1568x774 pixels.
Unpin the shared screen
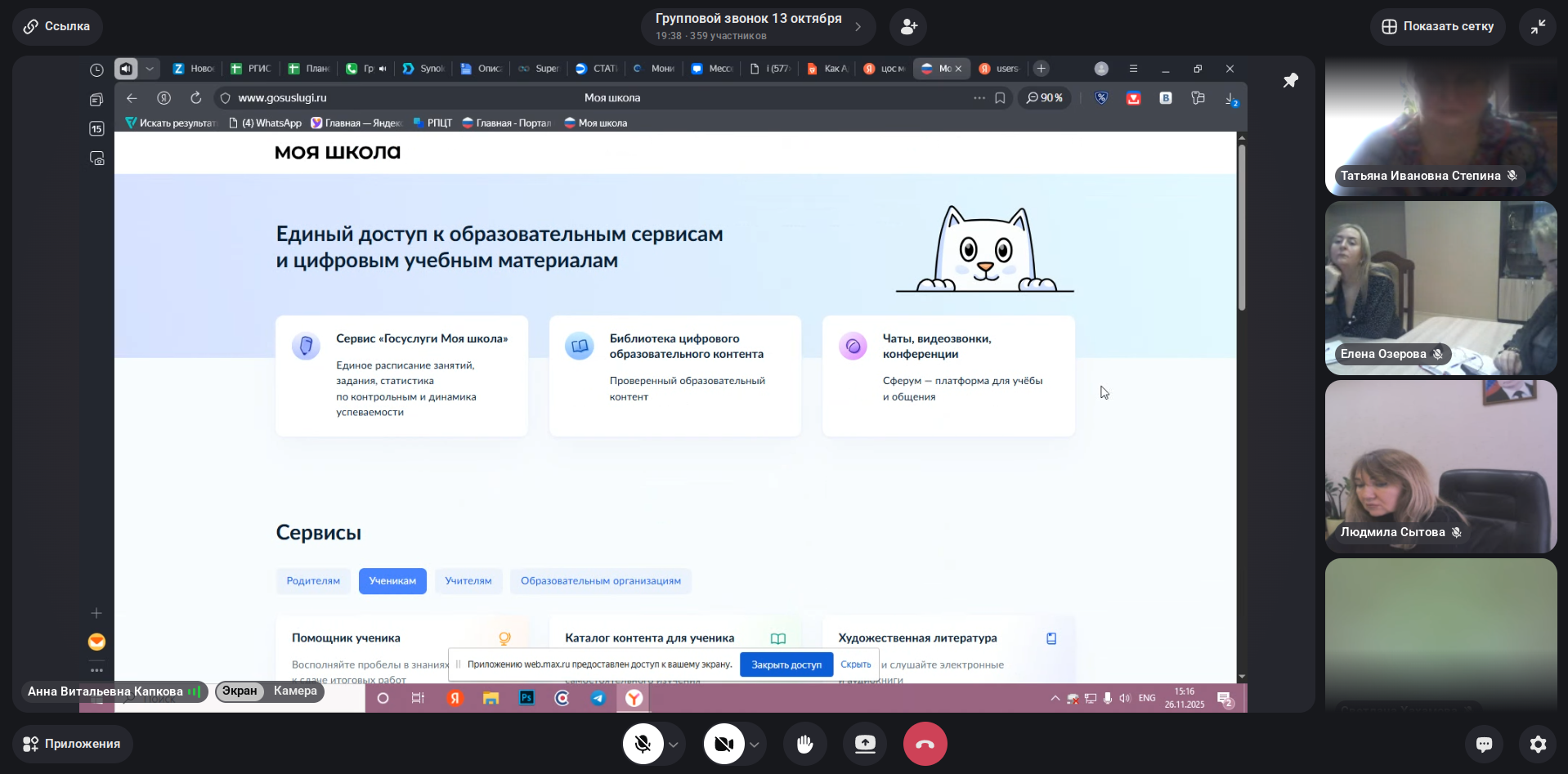point(1290,80)
